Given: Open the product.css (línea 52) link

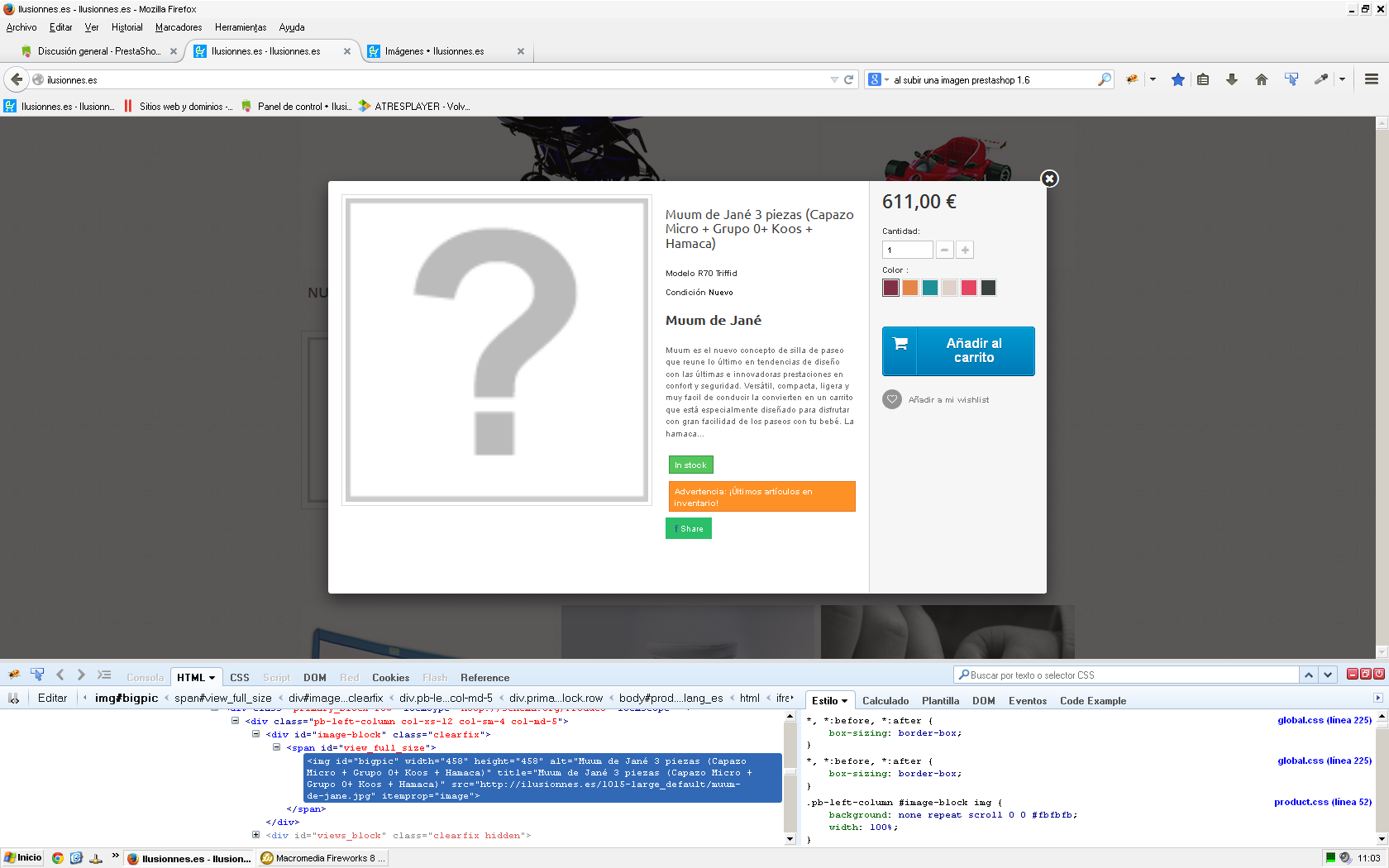Looking at the screenshot, I should click(x=1323, y=802).
